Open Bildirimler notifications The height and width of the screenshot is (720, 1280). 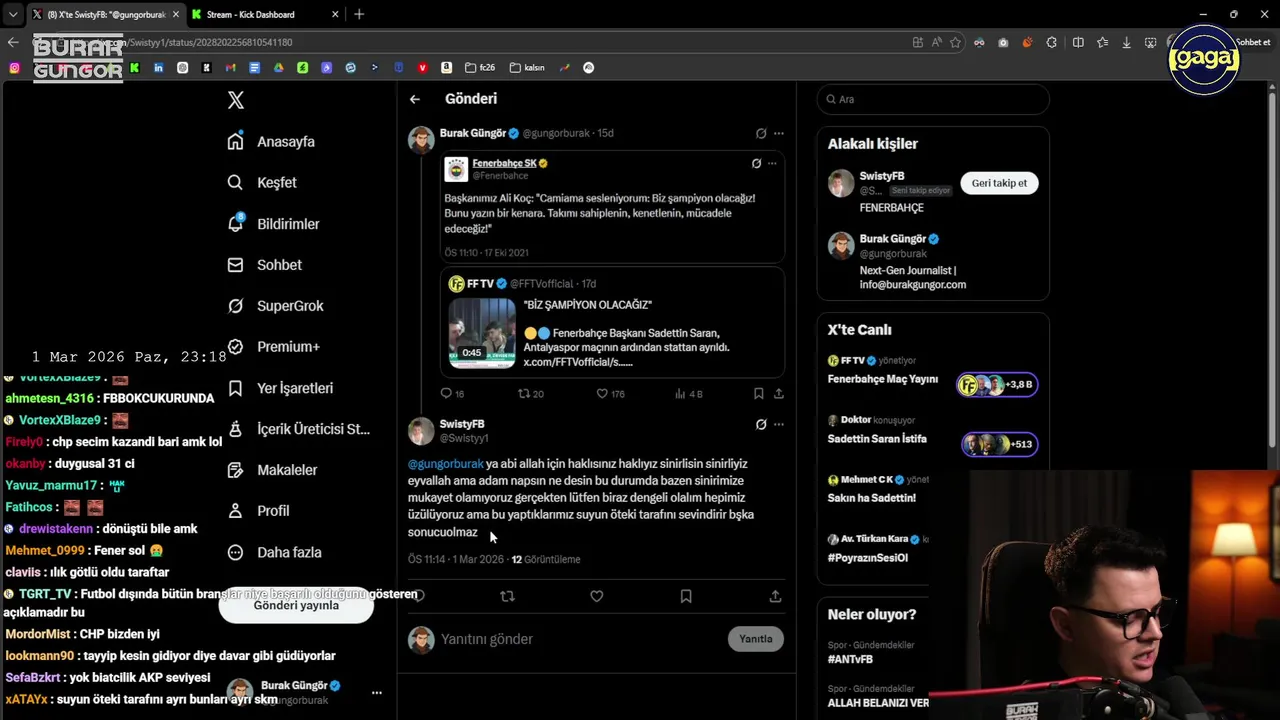(273, 224)
